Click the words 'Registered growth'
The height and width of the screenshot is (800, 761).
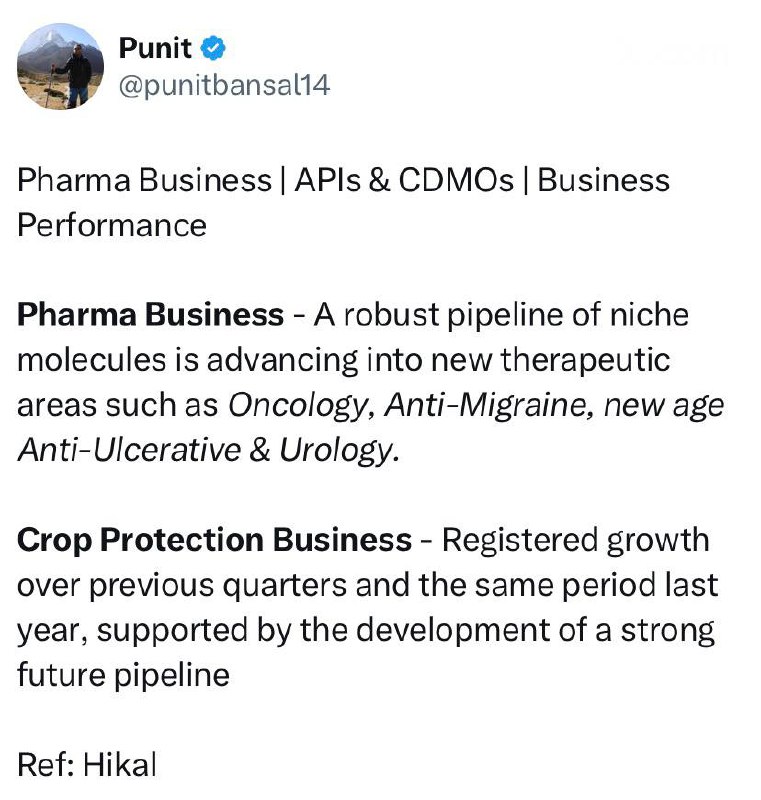575,540
